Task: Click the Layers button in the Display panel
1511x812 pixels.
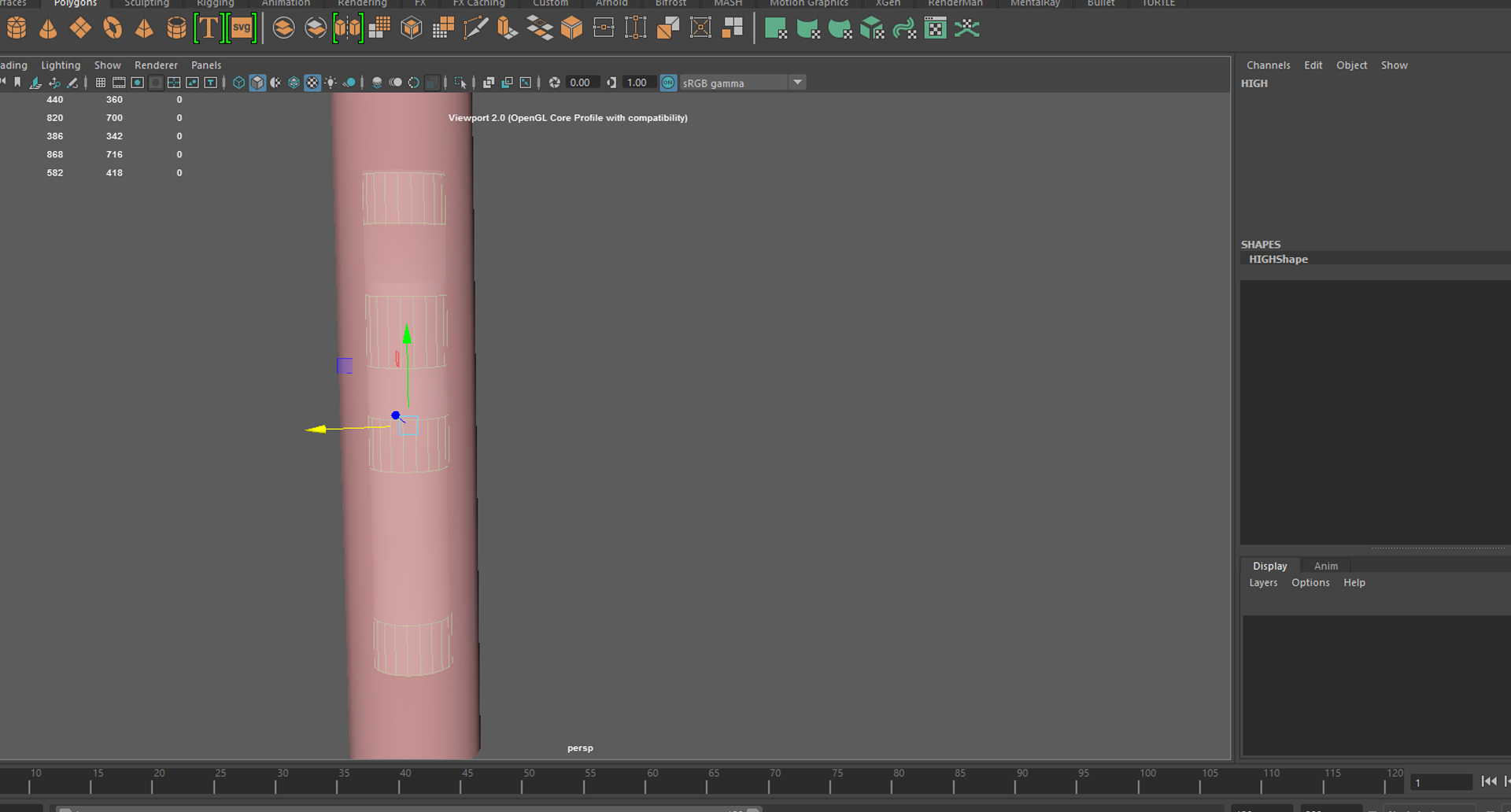Action: click(x=1262, y=582)
